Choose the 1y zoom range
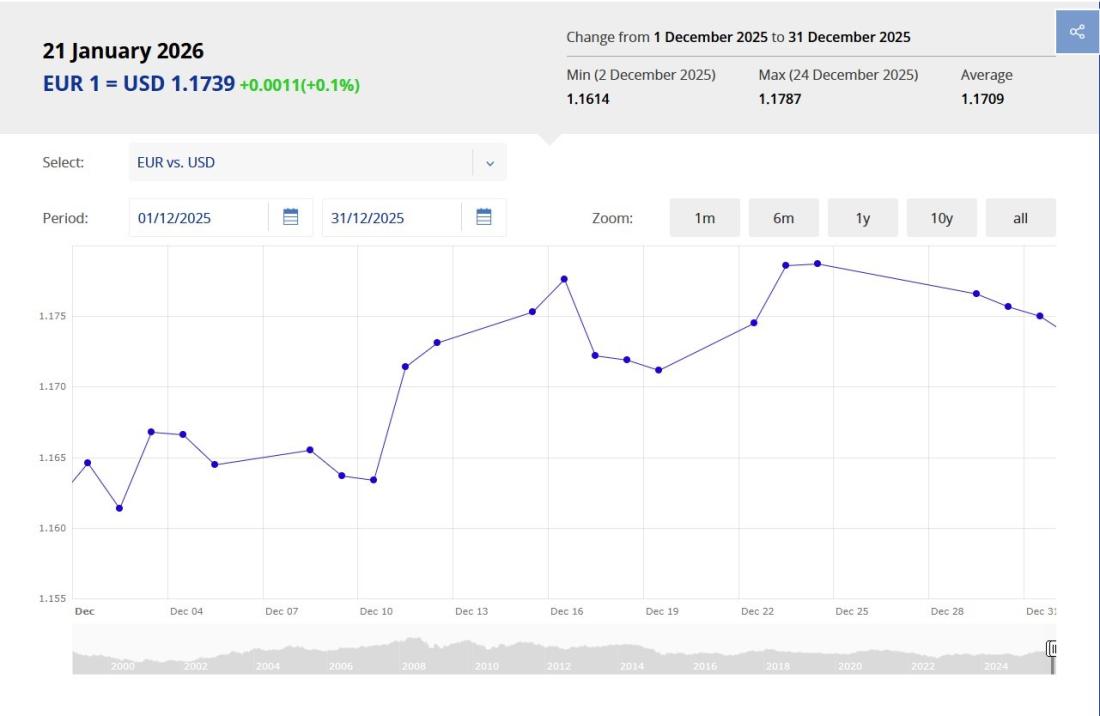 coord(862,218)
